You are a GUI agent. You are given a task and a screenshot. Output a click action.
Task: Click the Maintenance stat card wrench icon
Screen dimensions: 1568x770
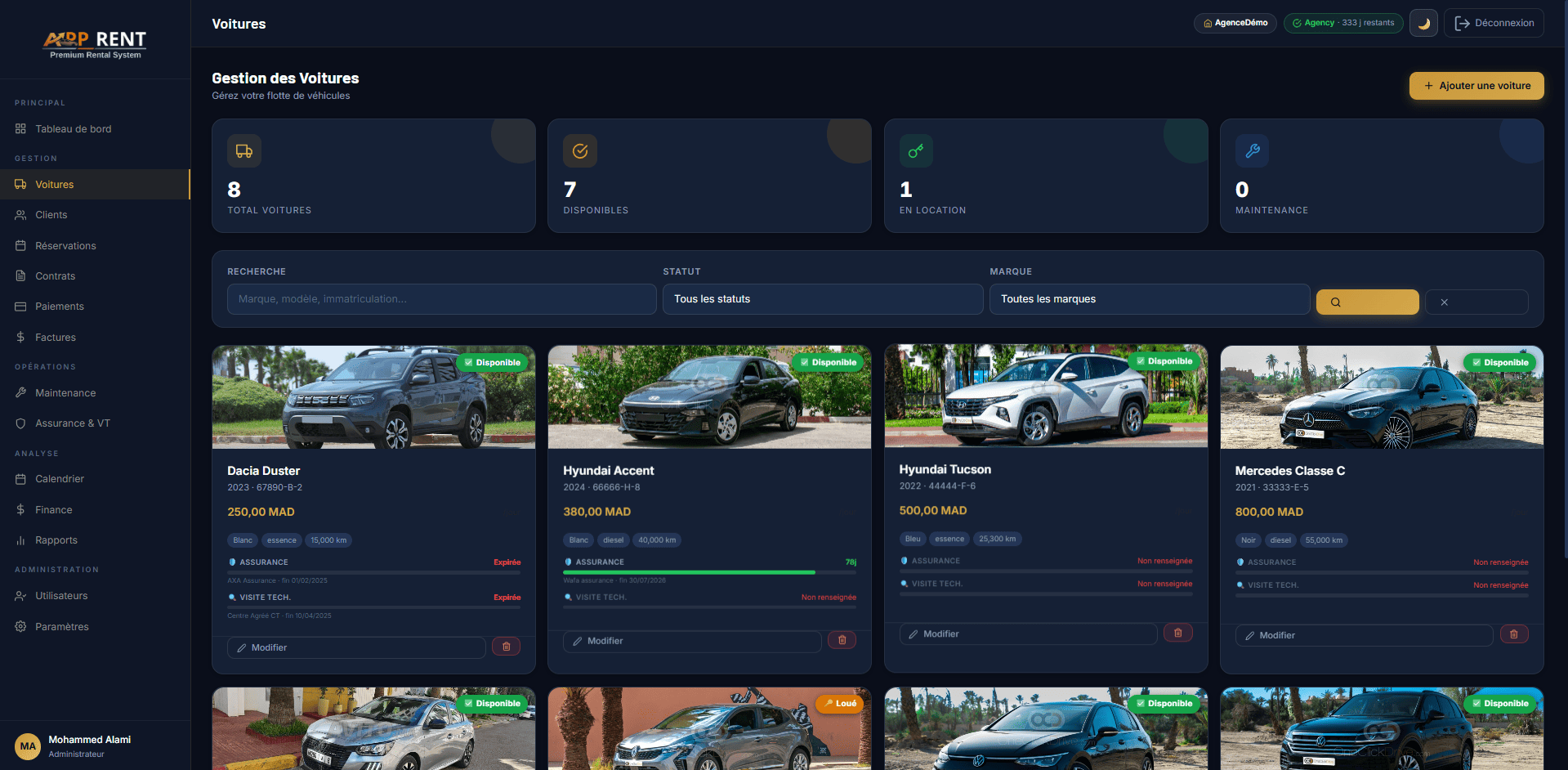point(1252,151)
